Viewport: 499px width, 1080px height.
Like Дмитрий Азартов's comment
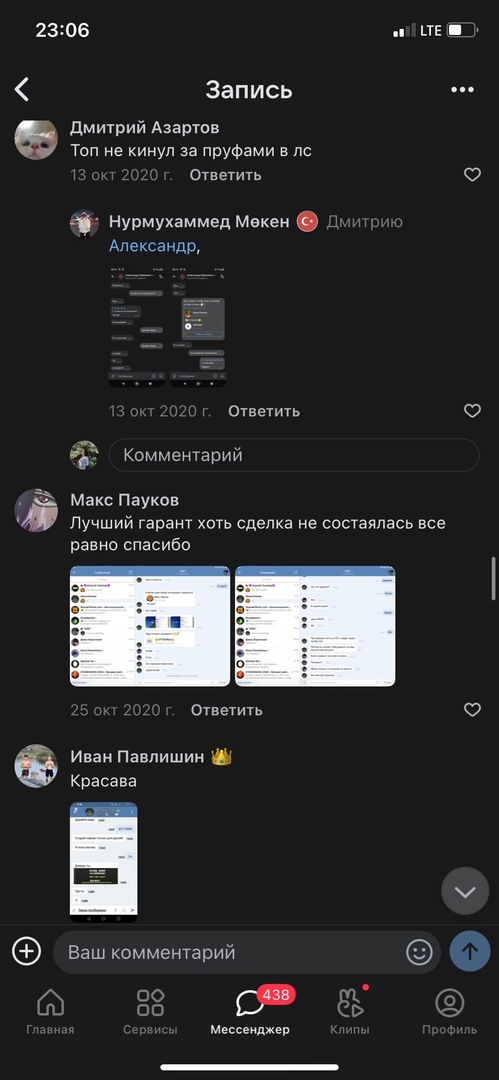[472, 175]
